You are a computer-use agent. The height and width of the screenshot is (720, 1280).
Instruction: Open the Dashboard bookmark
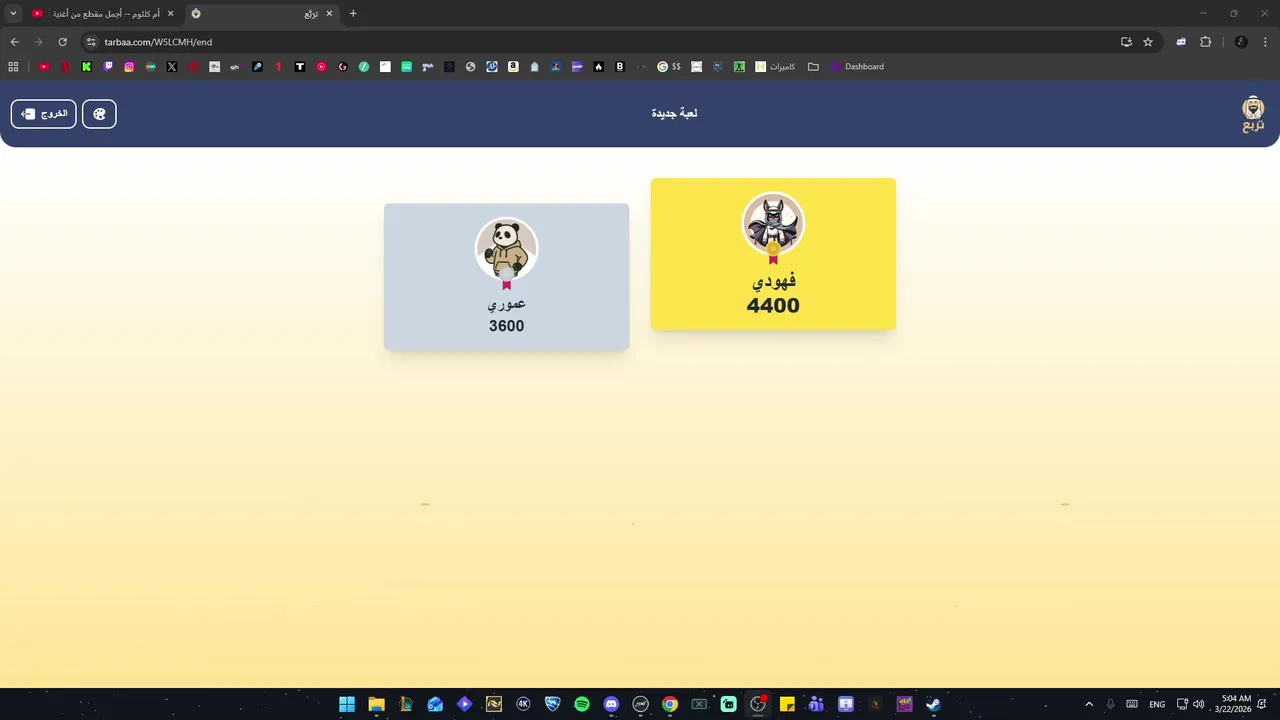857,67
